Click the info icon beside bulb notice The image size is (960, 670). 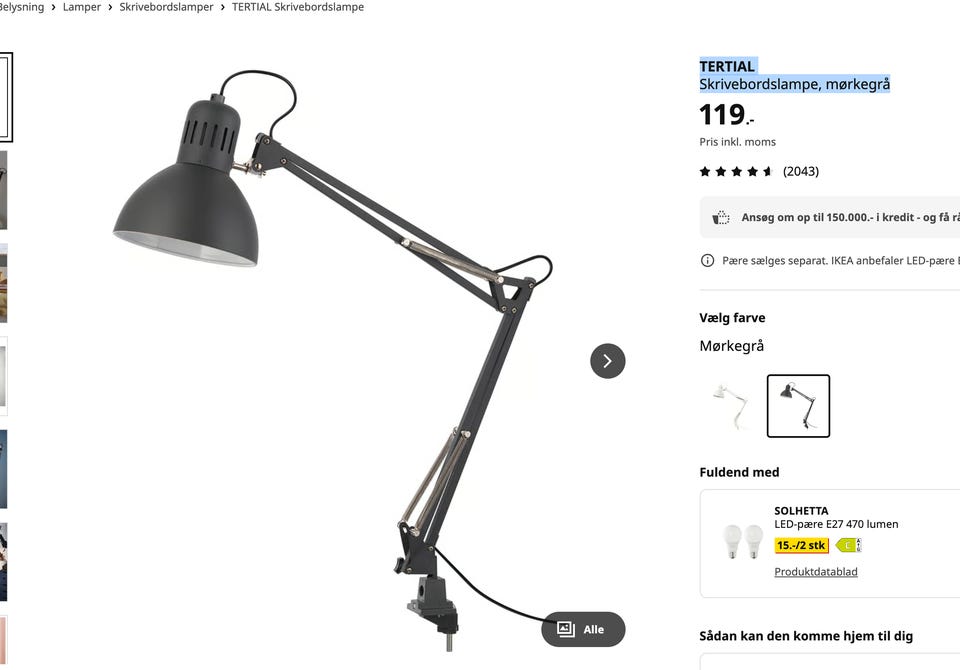(707, 260)
